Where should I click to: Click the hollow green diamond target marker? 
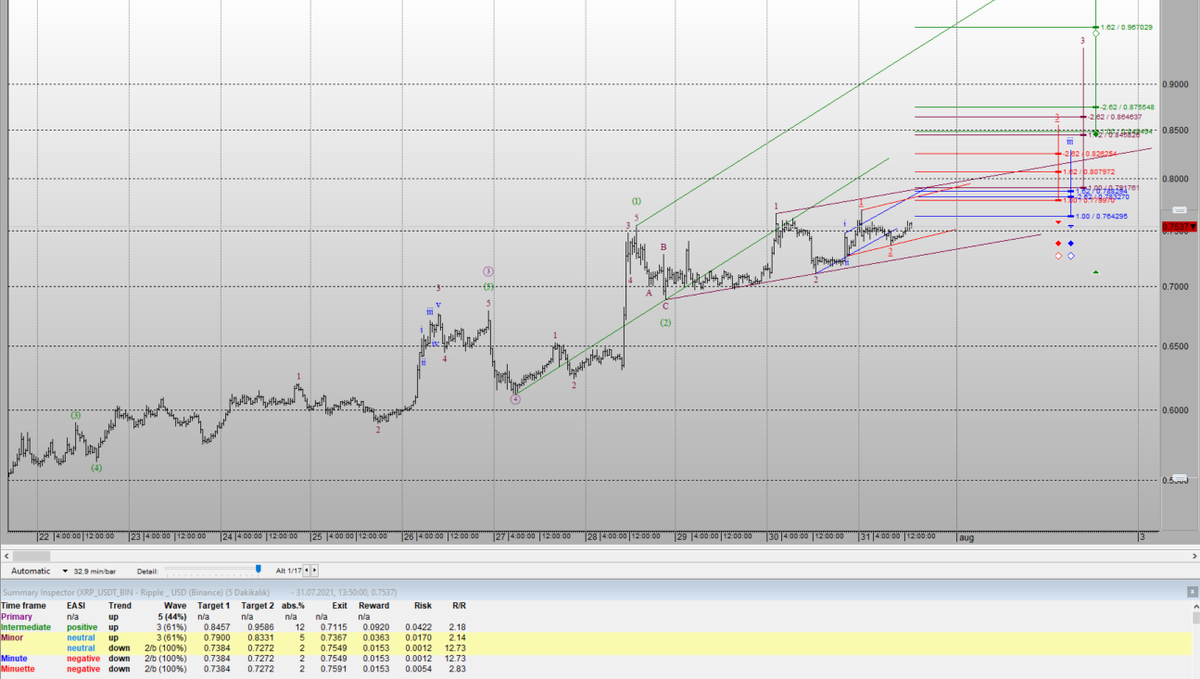[x=1096, y=33]
